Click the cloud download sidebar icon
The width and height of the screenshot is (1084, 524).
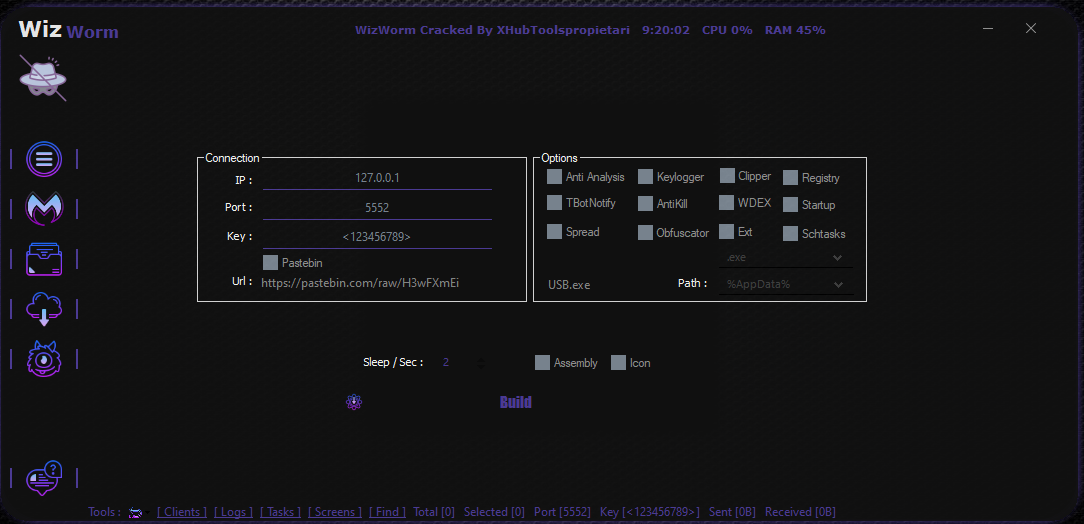44,309
